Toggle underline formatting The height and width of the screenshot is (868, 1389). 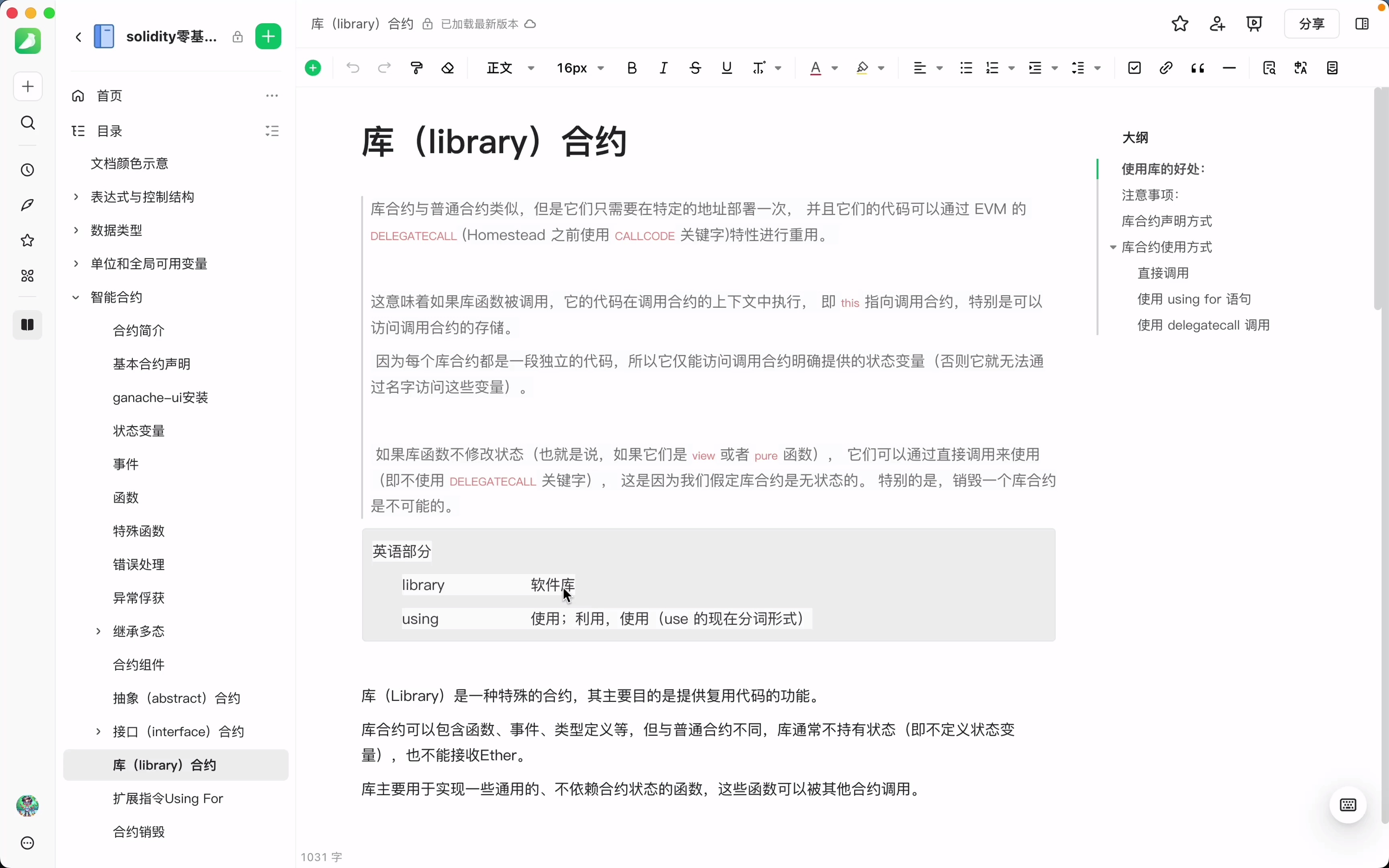pyautogui.click(x=726, y=68)
